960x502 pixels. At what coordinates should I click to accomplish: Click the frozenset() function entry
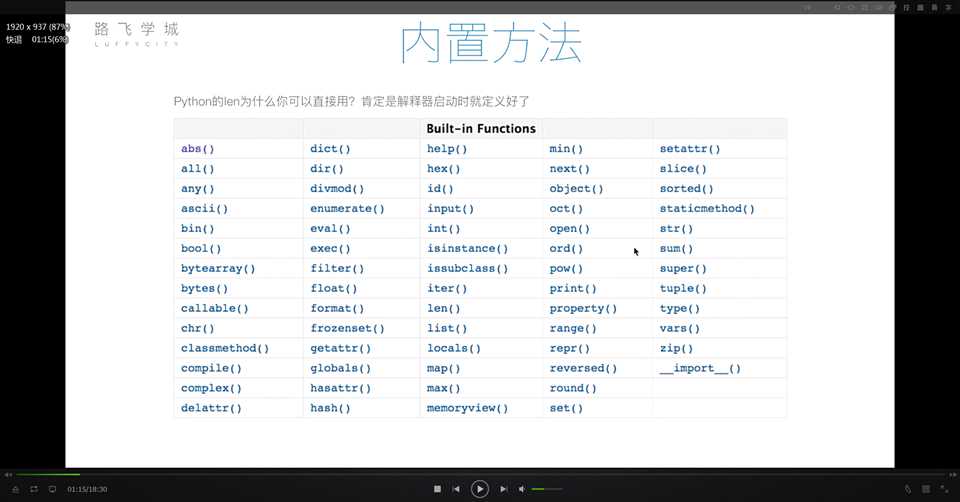point(347,328)
